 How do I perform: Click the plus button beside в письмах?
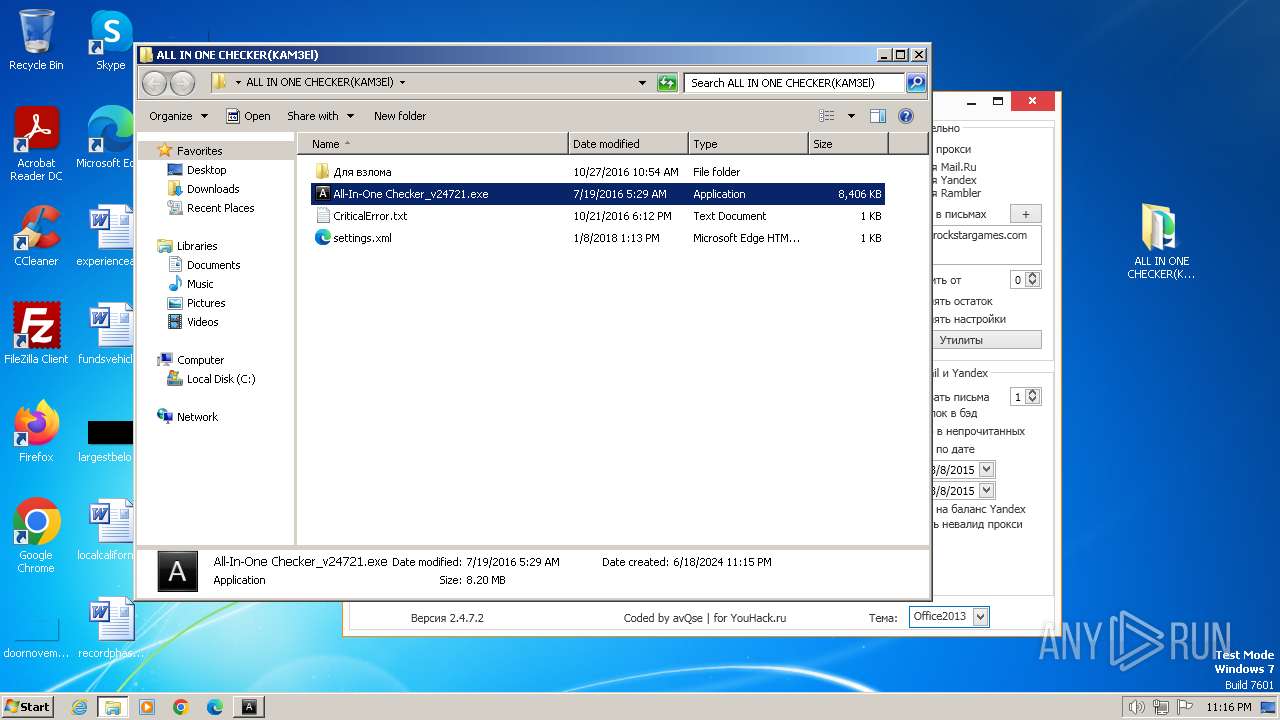click(1025, 214)
